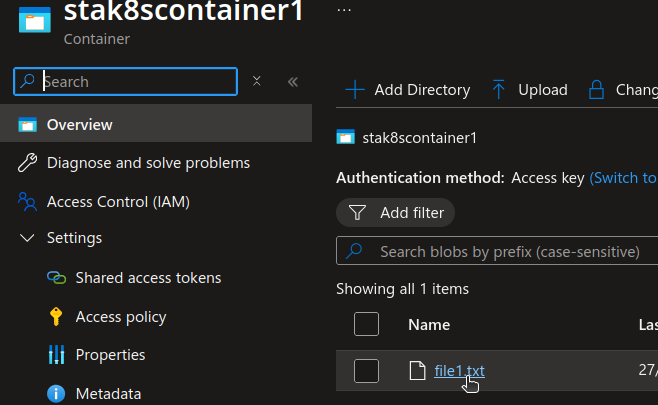Collapse the Settings section chevron
The image size is (658, 405).
click(27, 238)
